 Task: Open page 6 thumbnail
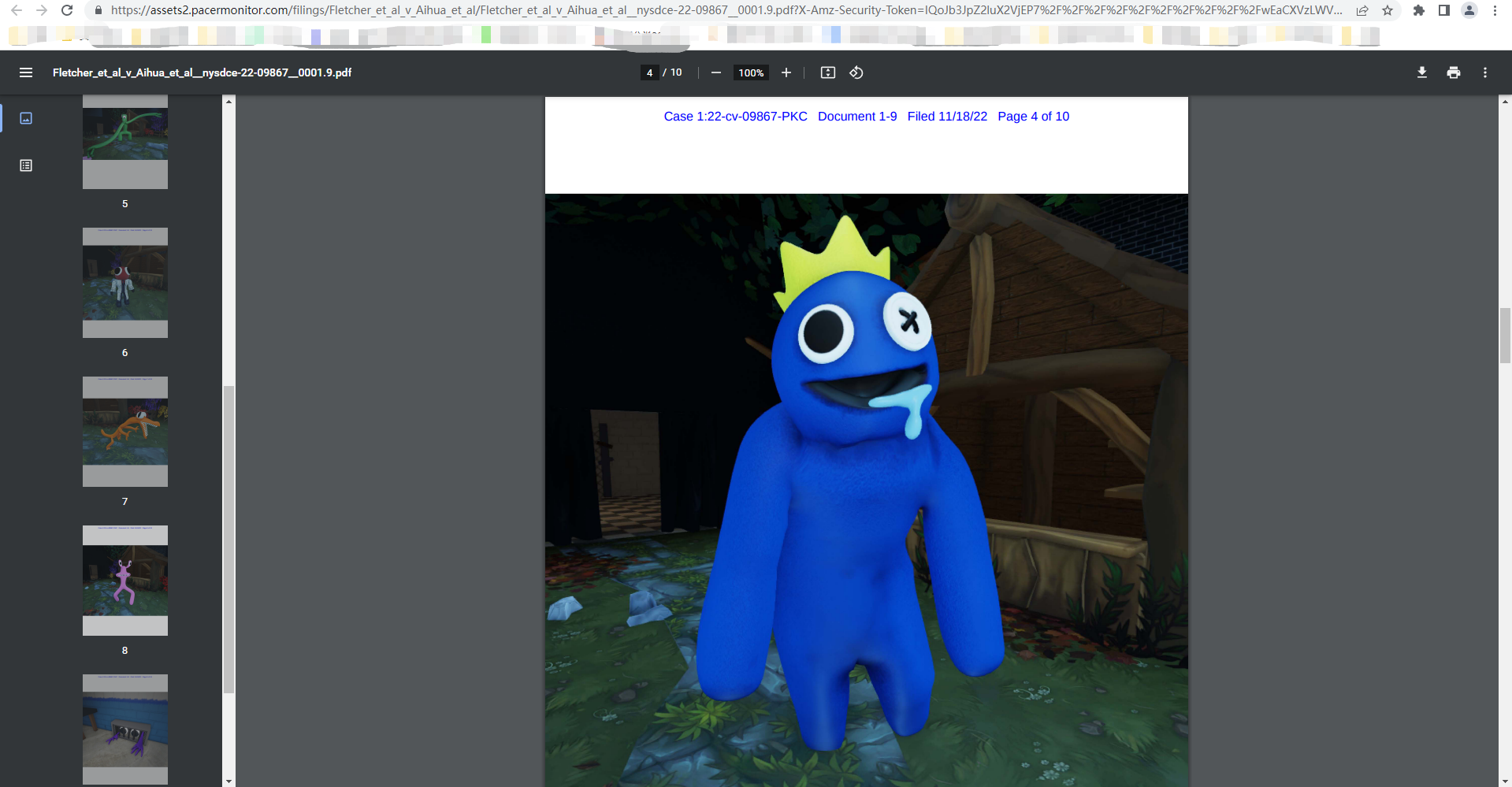125,283
